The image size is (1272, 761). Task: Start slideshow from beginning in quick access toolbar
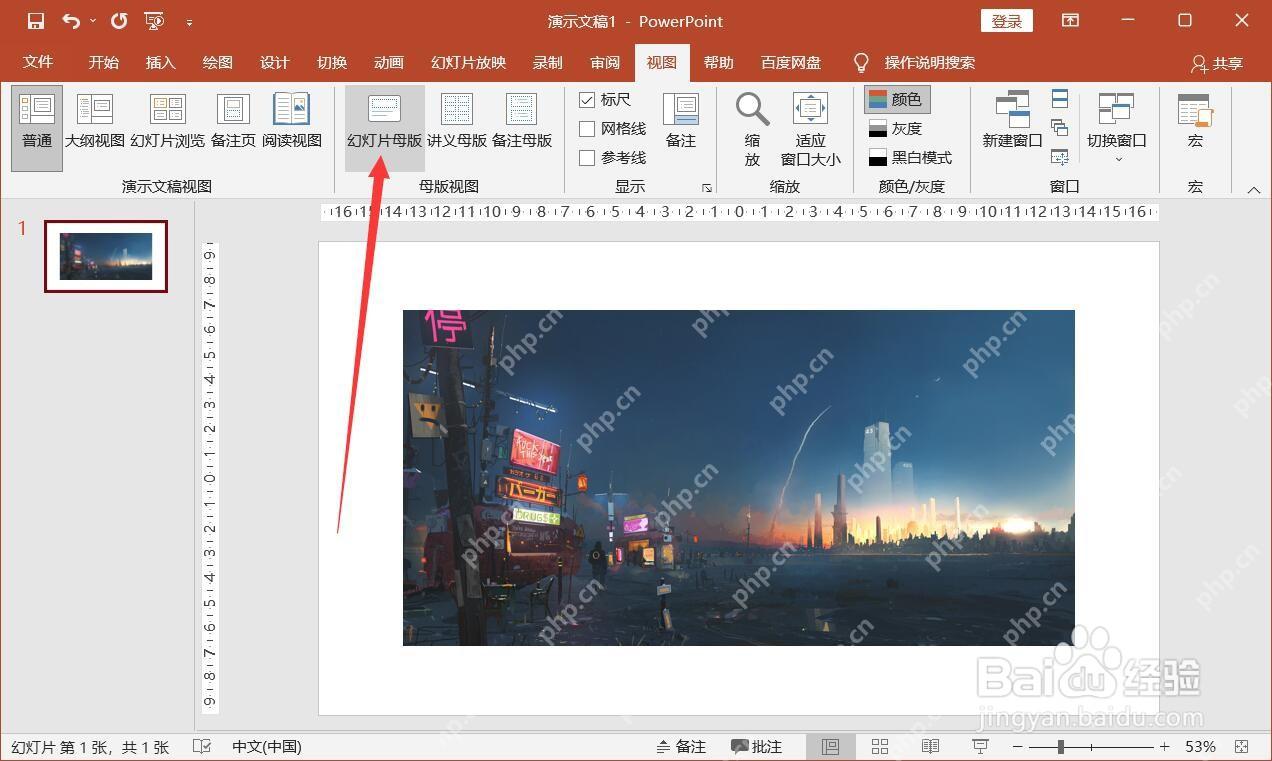pyautogui.click(x=155, y=20)
